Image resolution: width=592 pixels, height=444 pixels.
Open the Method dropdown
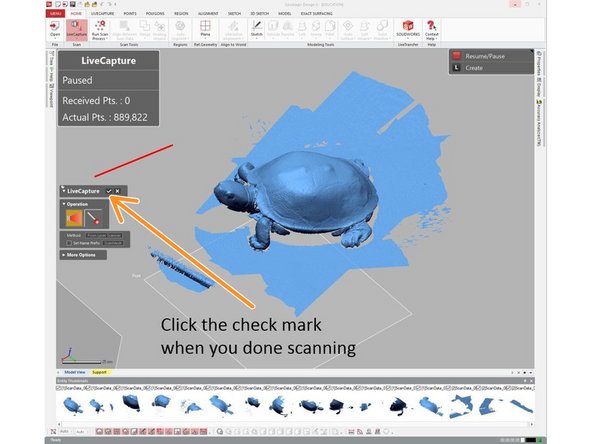tap(104, 235)
